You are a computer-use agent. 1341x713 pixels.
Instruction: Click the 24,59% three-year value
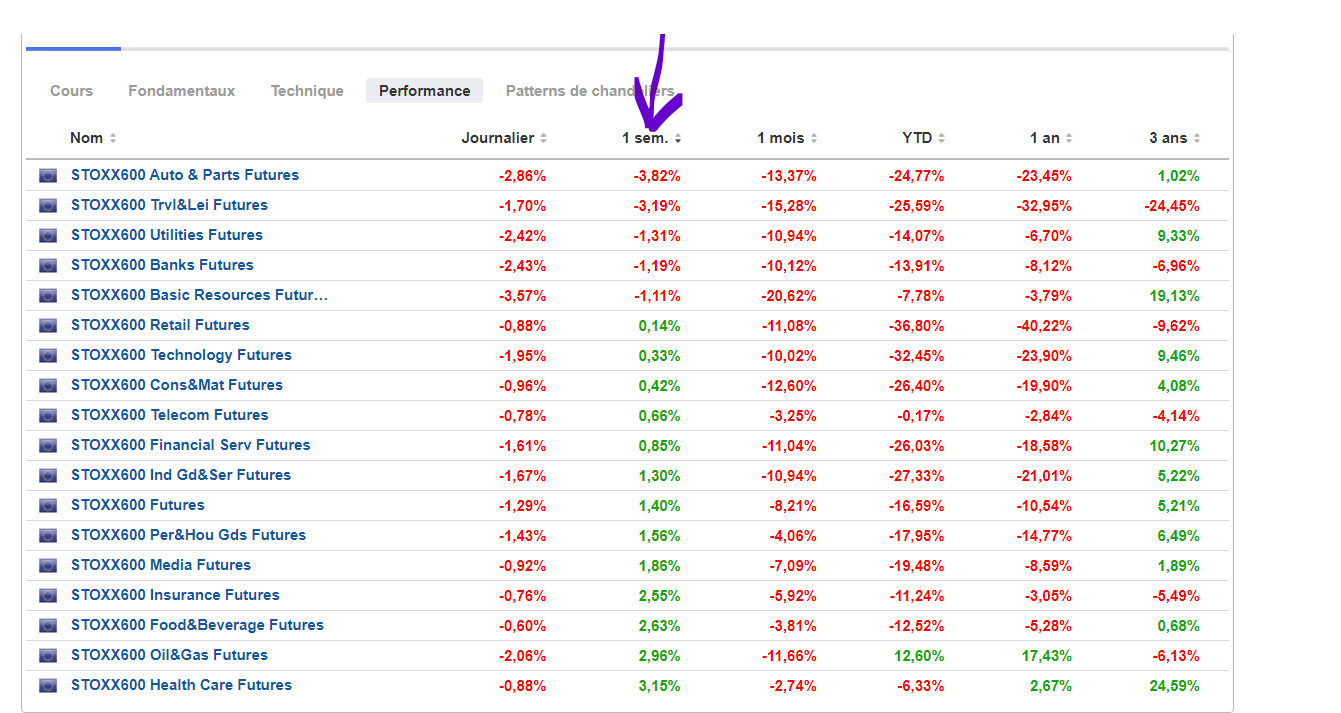click(x=1174, y=686)
